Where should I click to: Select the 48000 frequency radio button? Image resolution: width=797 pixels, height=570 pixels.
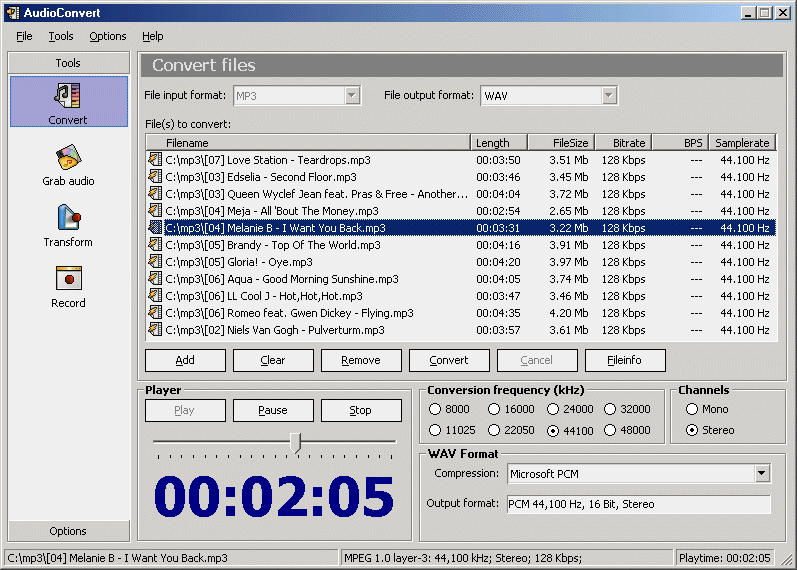point(614,431)
